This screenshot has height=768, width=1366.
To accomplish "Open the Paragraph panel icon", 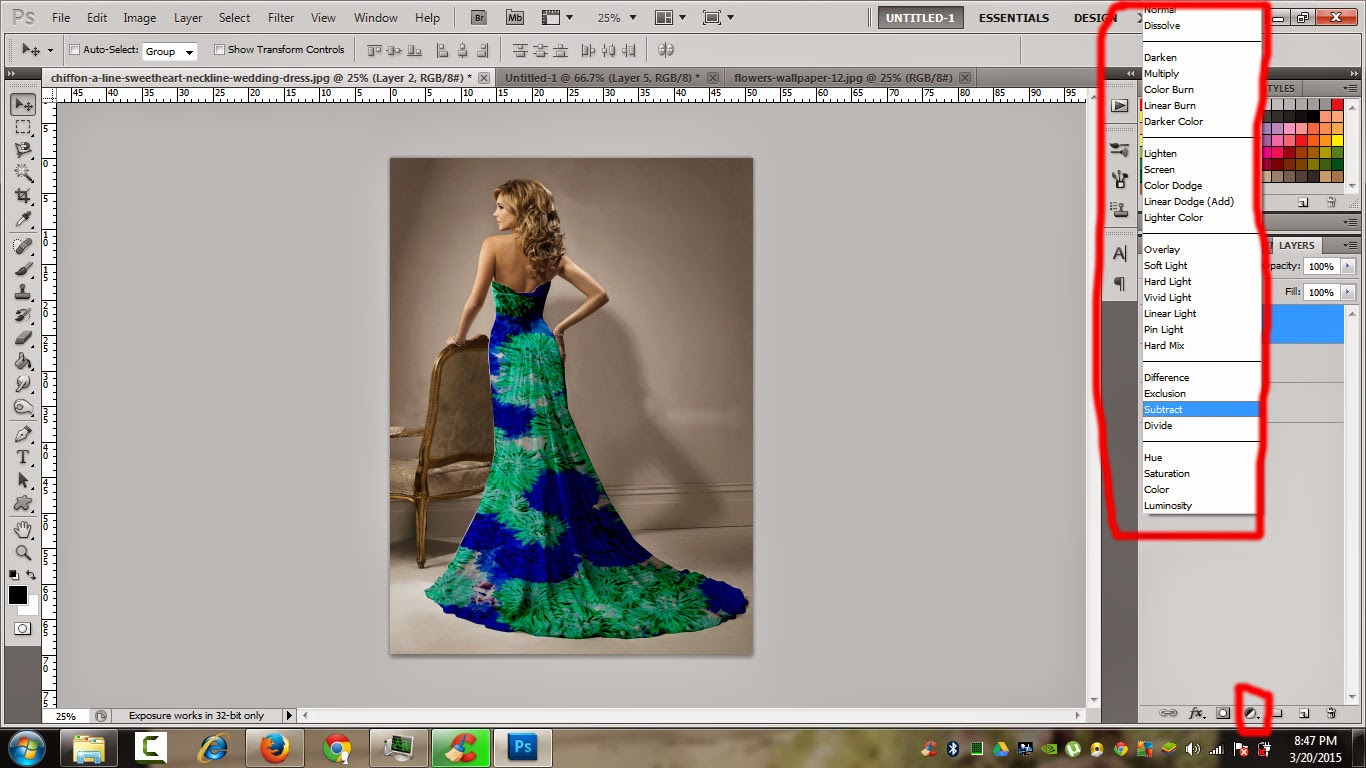I will (1120, 284).
